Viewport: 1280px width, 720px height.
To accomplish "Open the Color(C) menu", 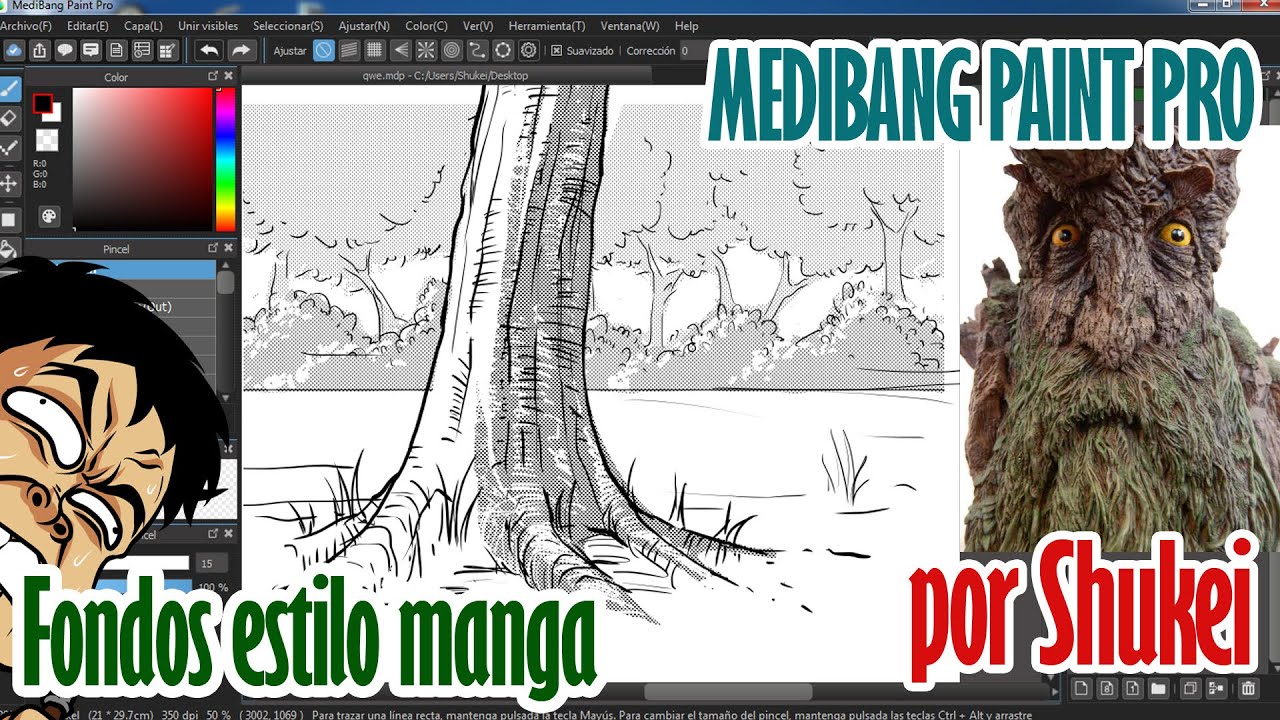I will pos(427,26).
